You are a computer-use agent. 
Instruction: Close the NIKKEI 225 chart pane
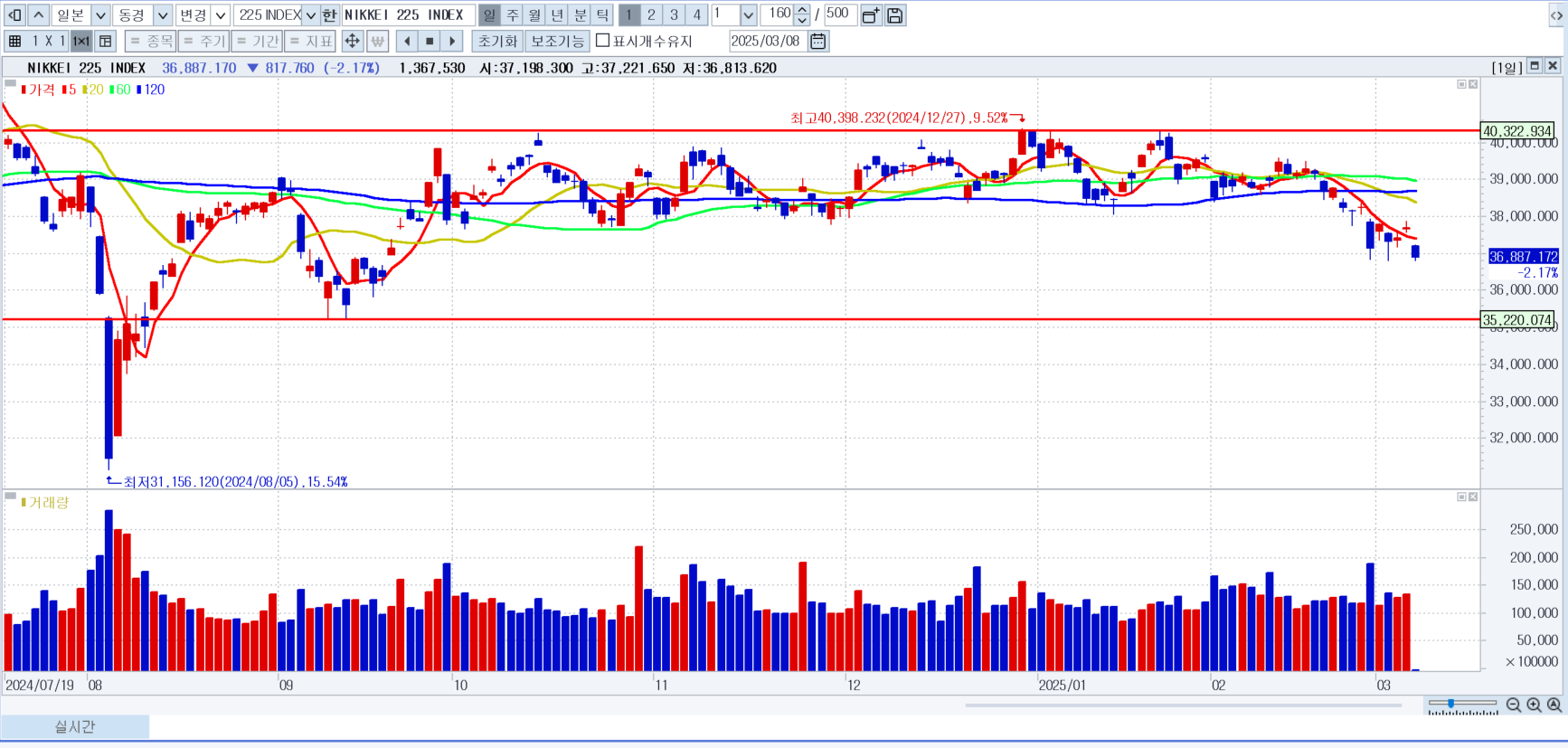click(1553, 66)
